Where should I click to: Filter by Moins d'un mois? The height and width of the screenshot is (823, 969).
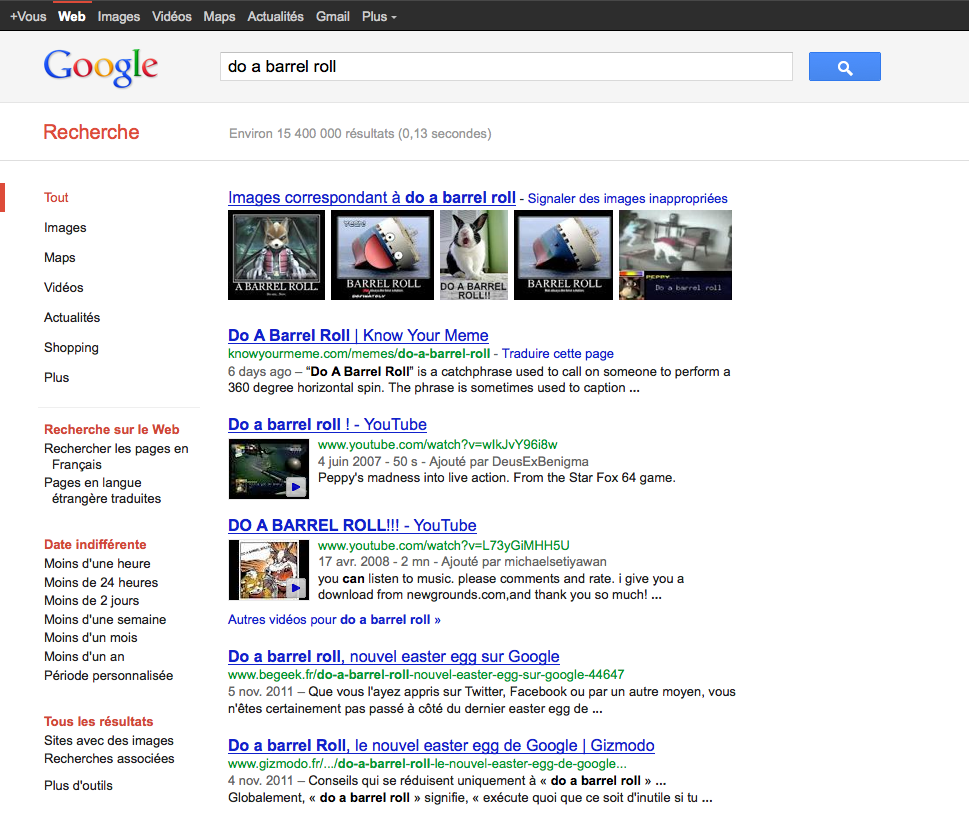tap(91, 638)
